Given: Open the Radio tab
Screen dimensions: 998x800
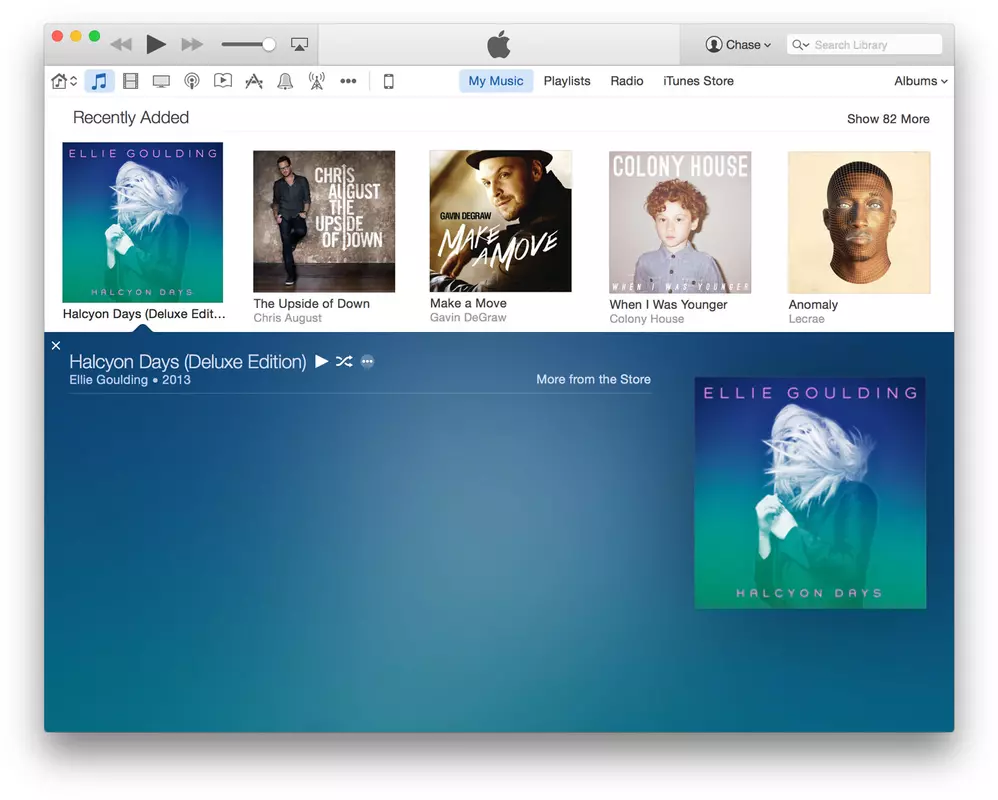Looking at the screenshot, I should pos(627,81).
